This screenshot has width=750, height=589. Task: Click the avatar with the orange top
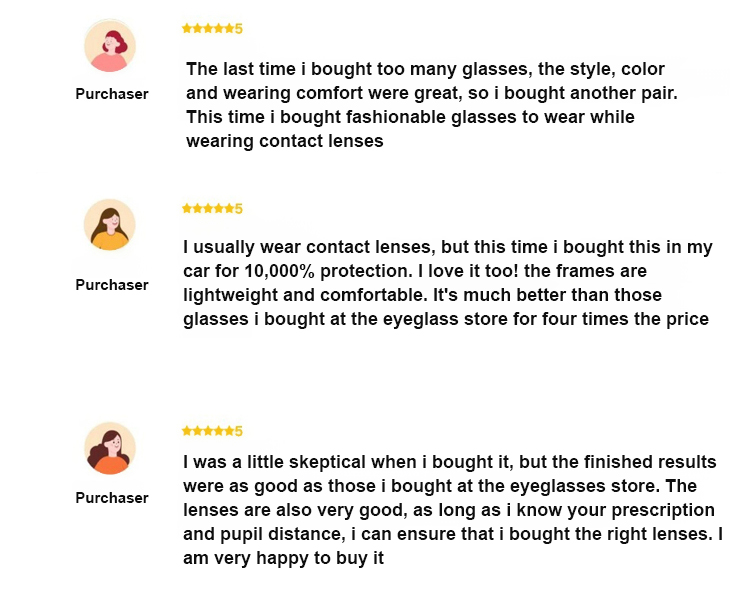point(109,447)
